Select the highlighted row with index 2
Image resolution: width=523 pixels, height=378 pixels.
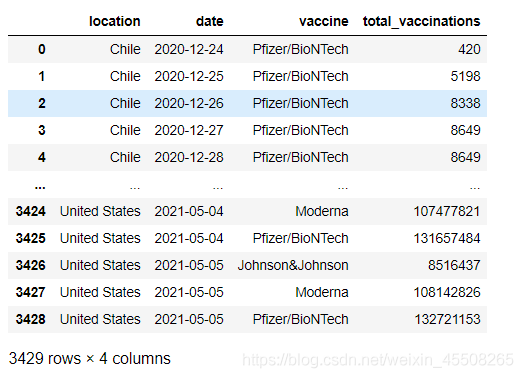[247, 103]
